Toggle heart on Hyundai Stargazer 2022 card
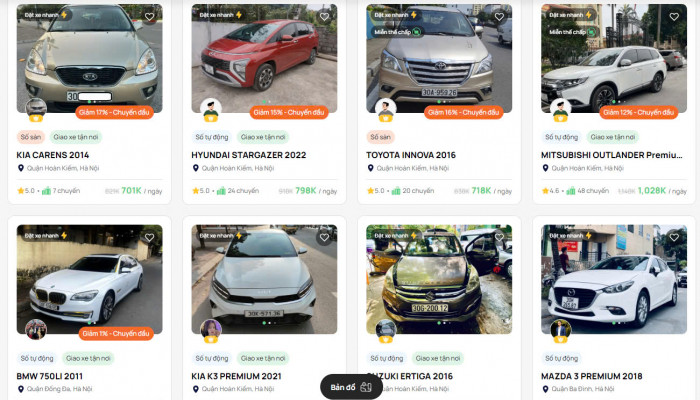This screenshot has width=700, height=400. pyautogui.click(x=325, y=17)
